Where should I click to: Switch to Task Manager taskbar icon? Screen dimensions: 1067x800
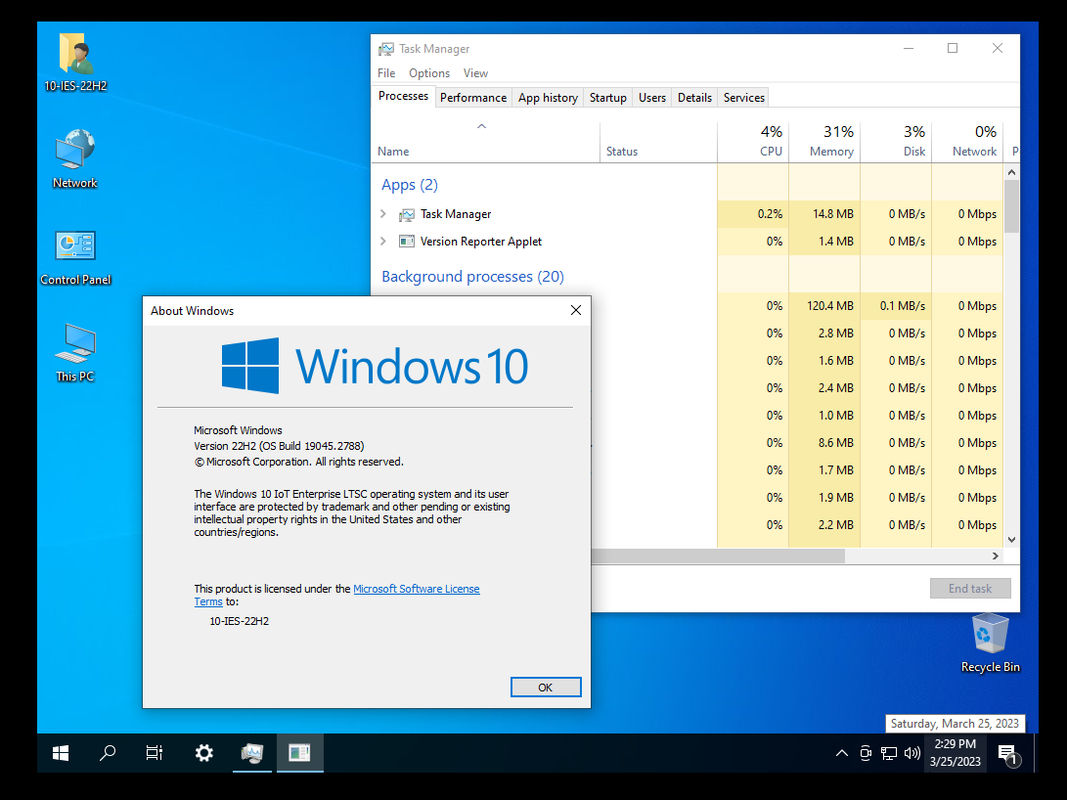[252, 752]
